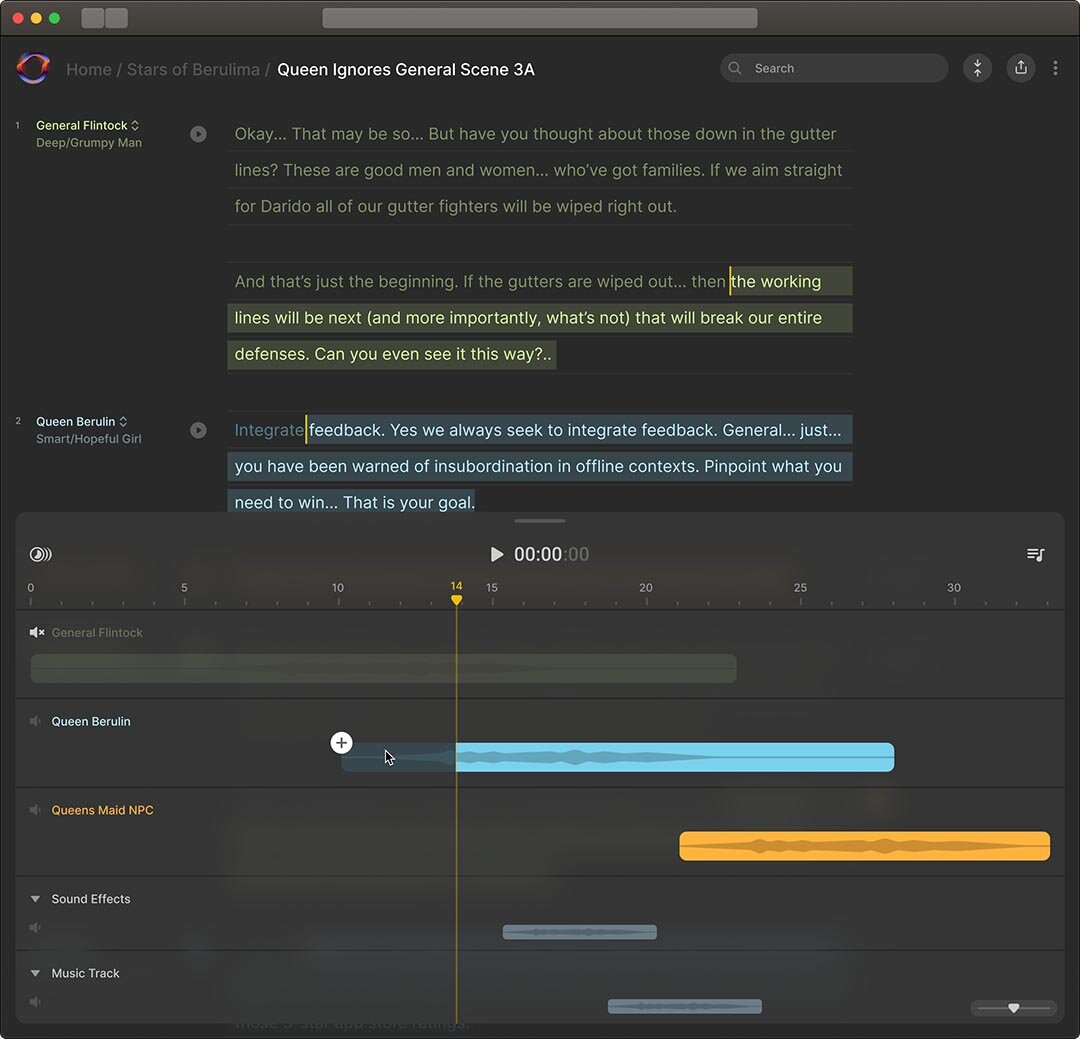Select the orange Queens Maid NPC clip
Screen dimensions: 1080x1039
[864, 846]
